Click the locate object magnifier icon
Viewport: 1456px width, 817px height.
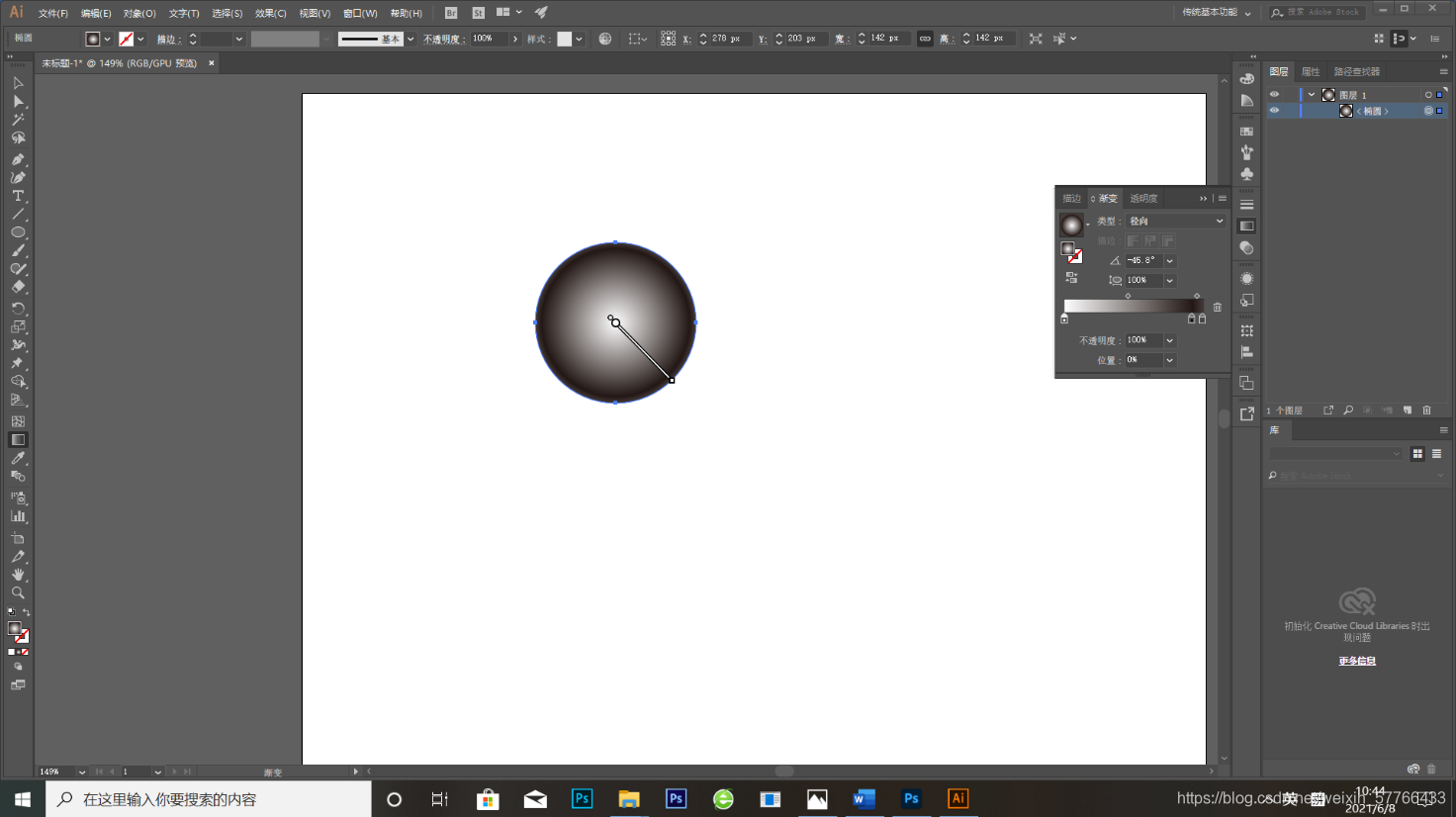tap(1348, 410)
